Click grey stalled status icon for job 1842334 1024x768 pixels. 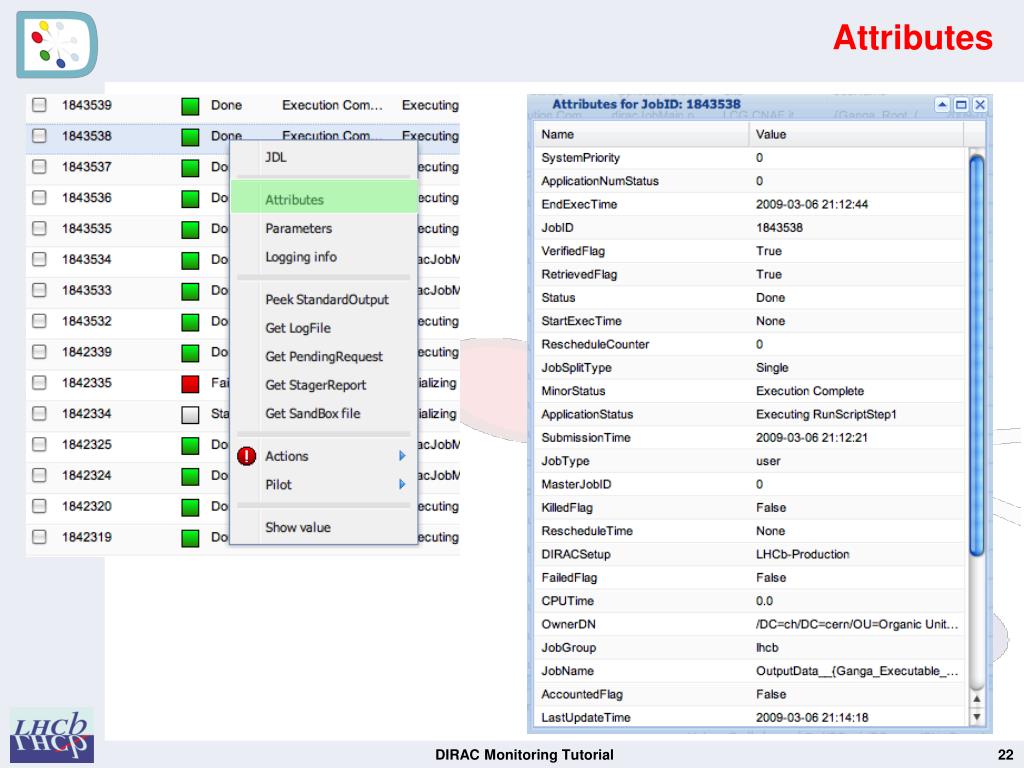click(190, 415)
